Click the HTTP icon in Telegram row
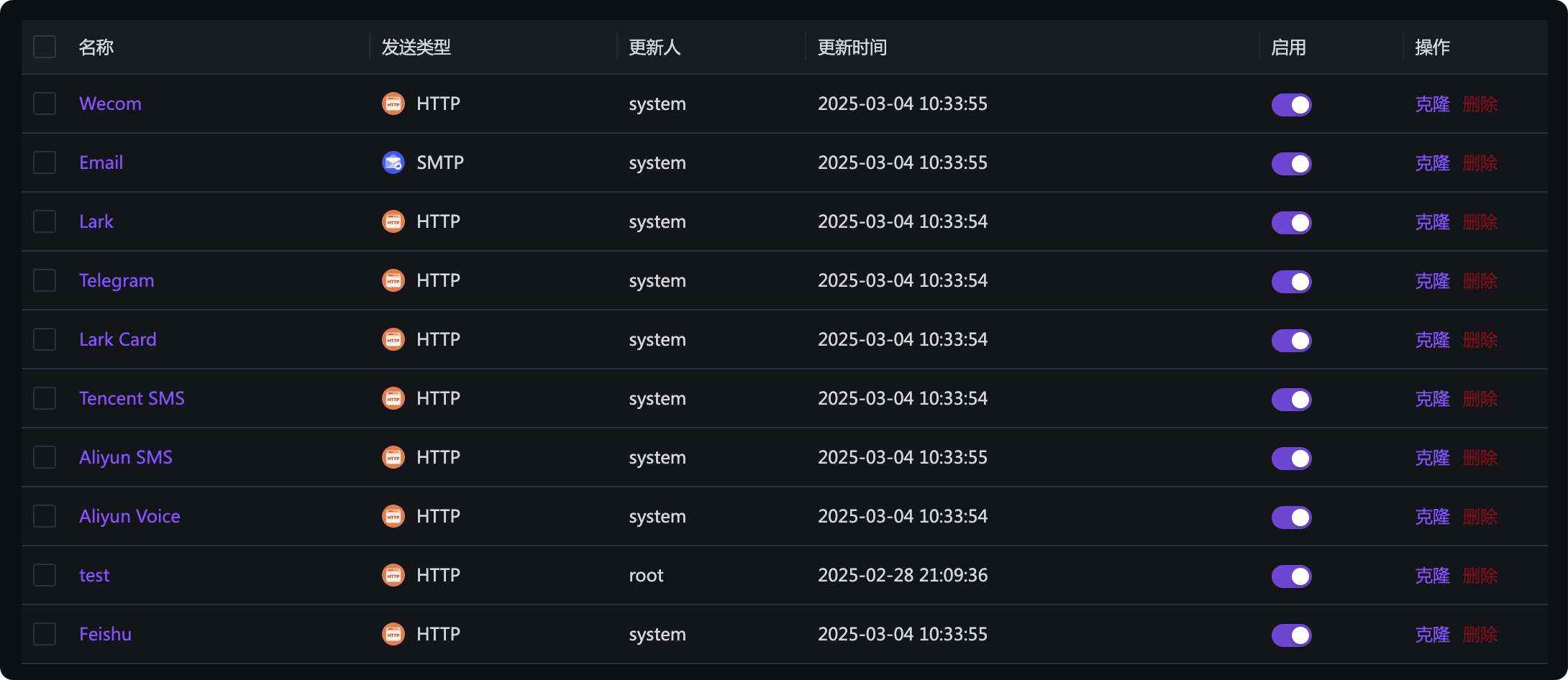This screenshot has width=1568, height=680. pyautogui.click(x=393, y=280)
